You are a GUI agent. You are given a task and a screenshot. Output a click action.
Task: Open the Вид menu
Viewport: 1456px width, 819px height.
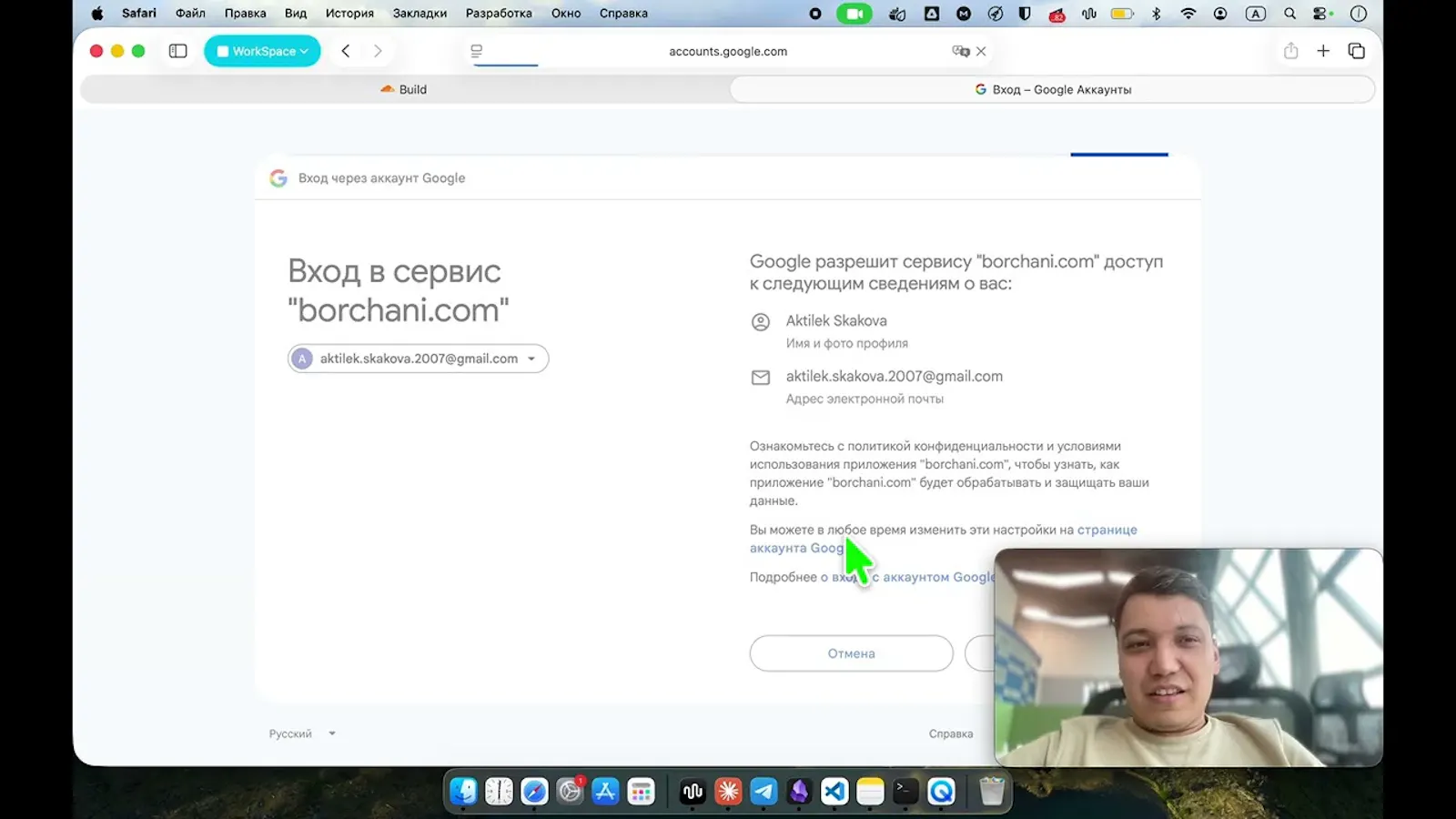pyautogui.click(x=296, y=14)
